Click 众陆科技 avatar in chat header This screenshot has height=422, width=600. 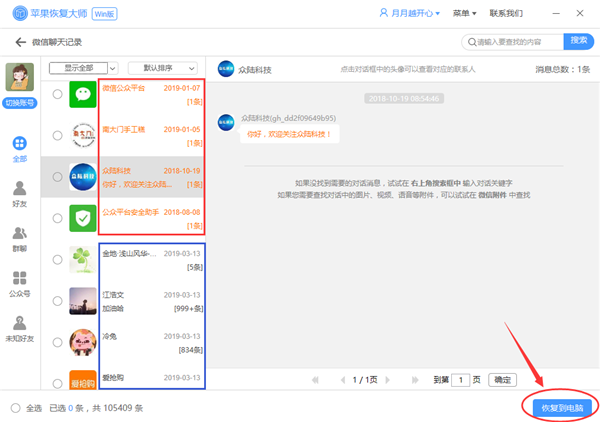[x=226, y=69]
